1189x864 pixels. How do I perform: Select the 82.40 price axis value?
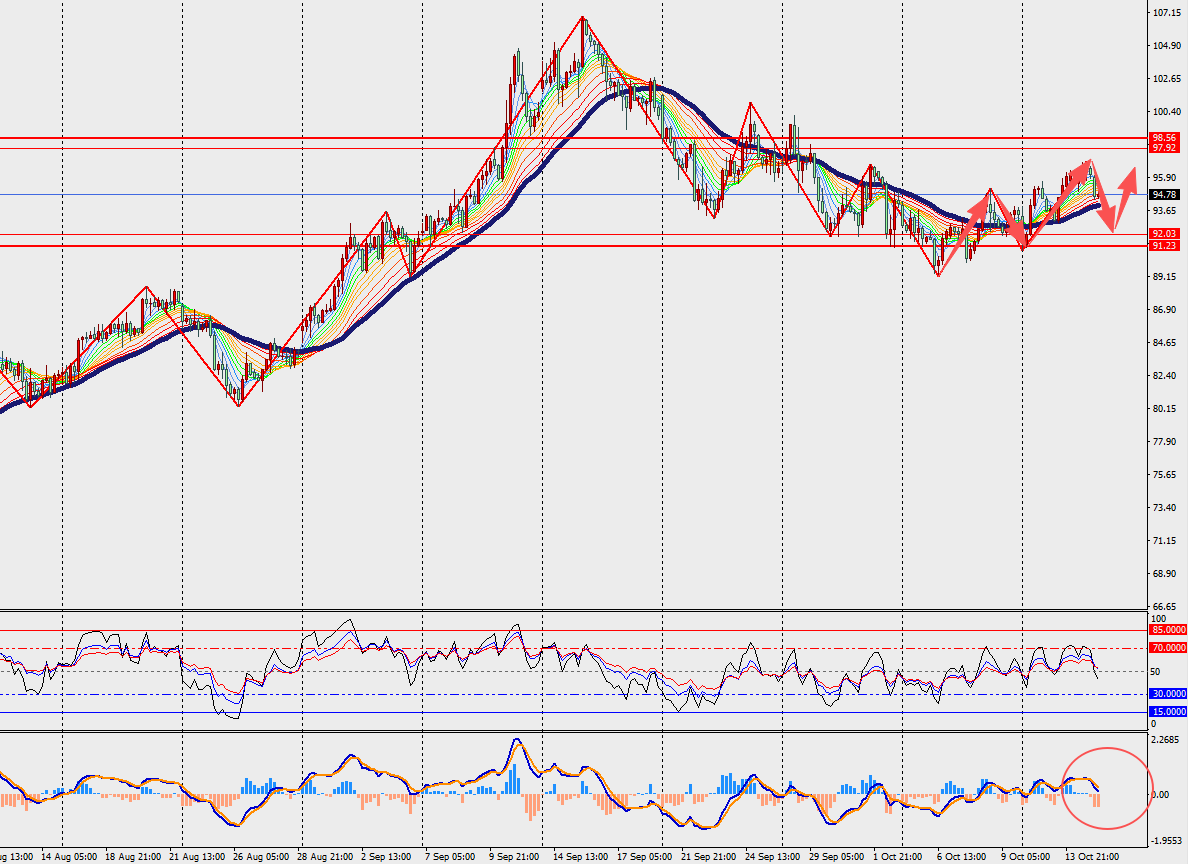coord(1165,375)
